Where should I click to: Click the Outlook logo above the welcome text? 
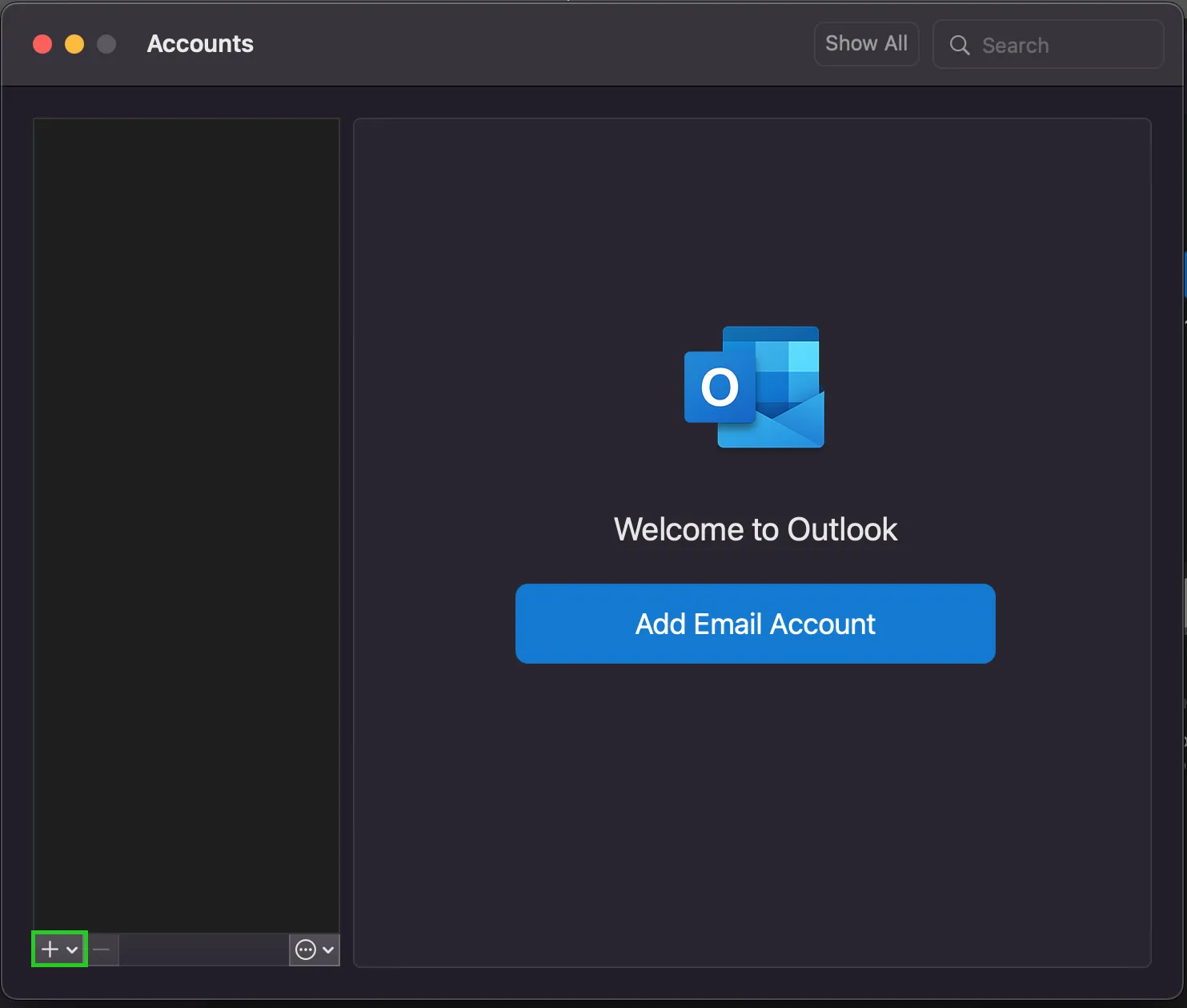pyautogui.click(x=753, y=388)
